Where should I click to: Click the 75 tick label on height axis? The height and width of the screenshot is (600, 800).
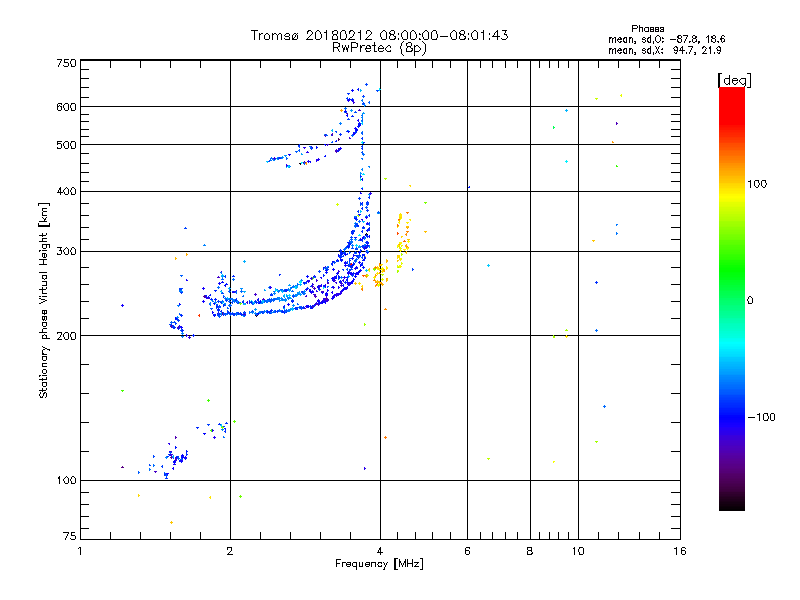click(69, 538)
